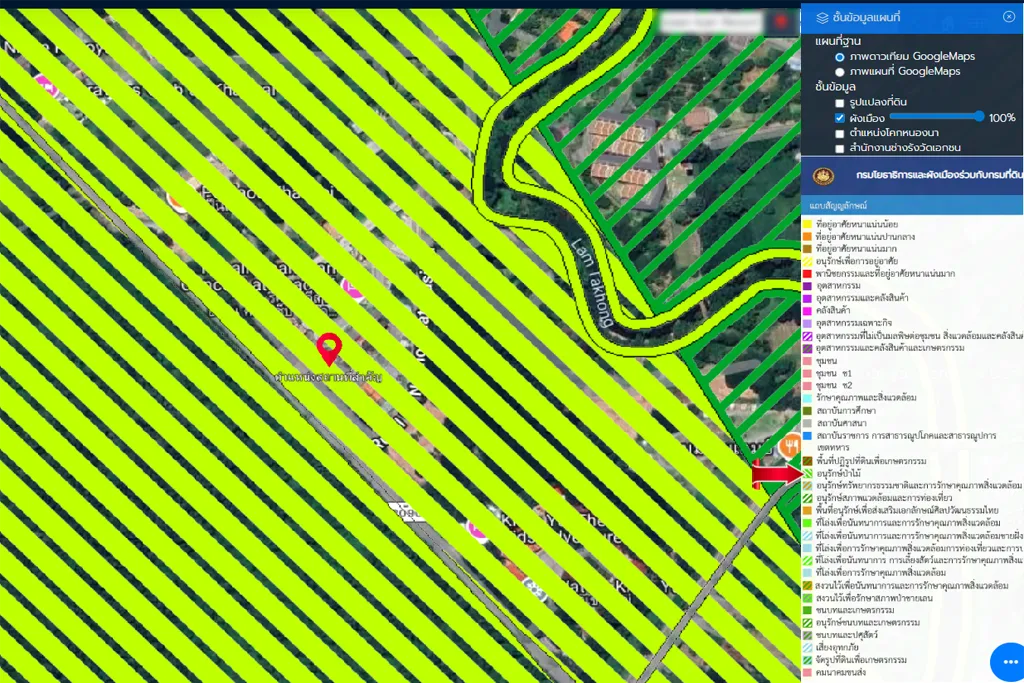
Task: Click the red location pin on map
Action: coord(329,349)
